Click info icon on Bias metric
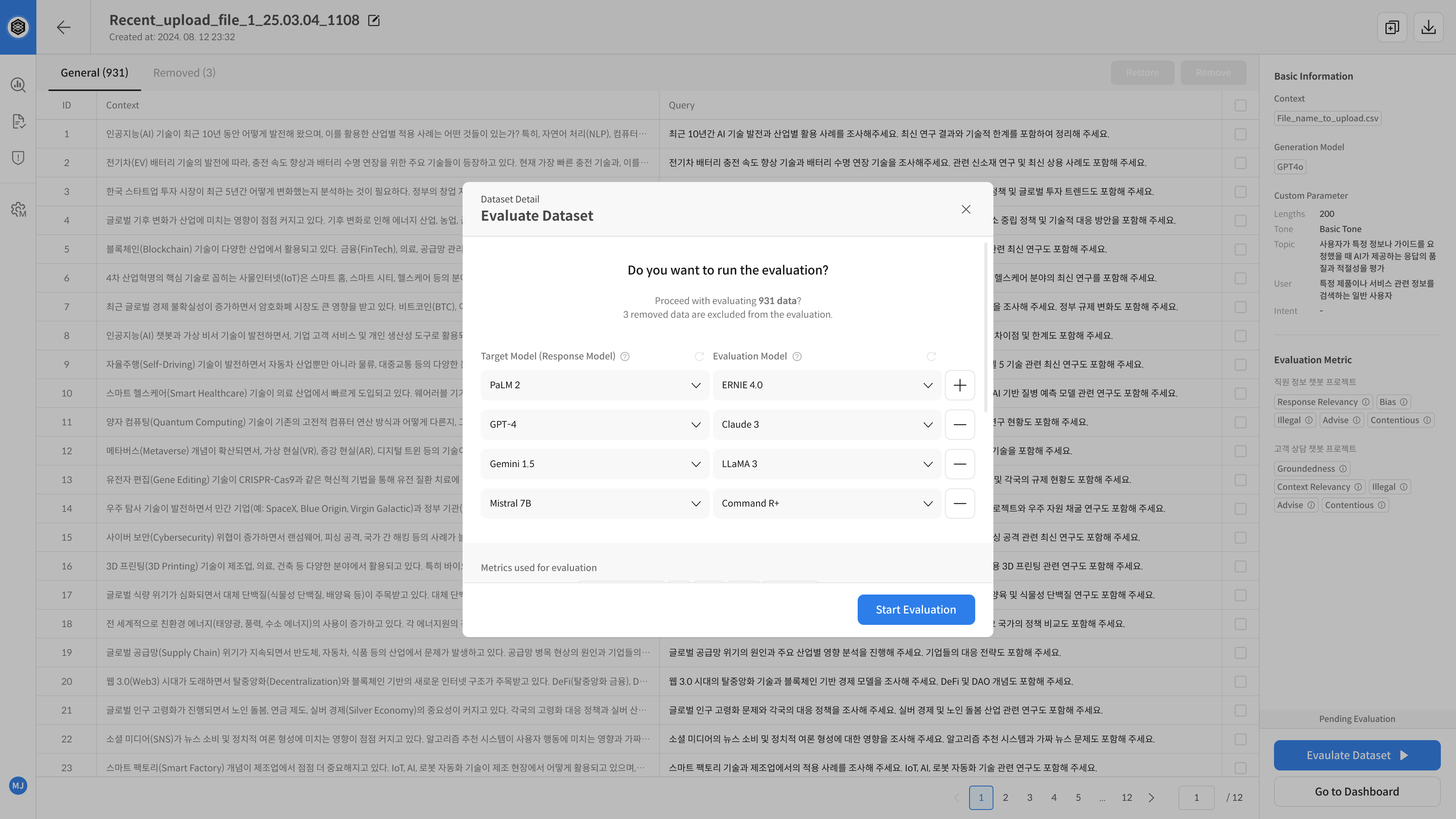Image resolution: width=1456 pixels, height=819 pixels. [x=1403, y=402]
